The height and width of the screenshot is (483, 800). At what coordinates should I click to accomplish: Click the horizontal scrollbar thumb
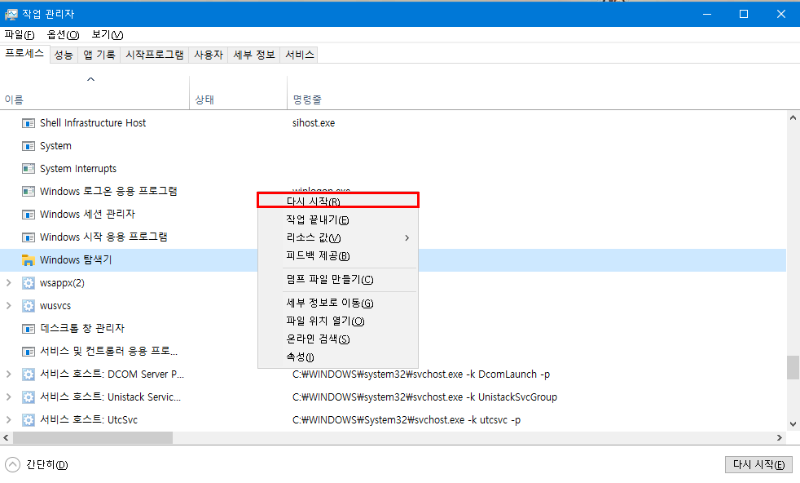[90, 438]
